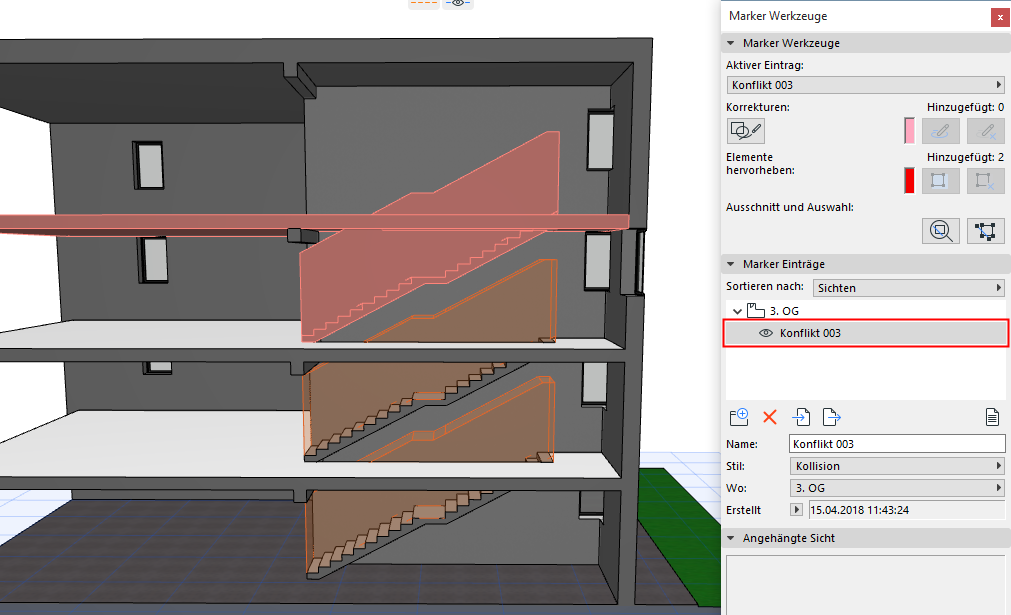Image resolution: width=1011 pixels, height=615 pixels.
Task: Click the red highlight color swatch
Action: (909, 180)
